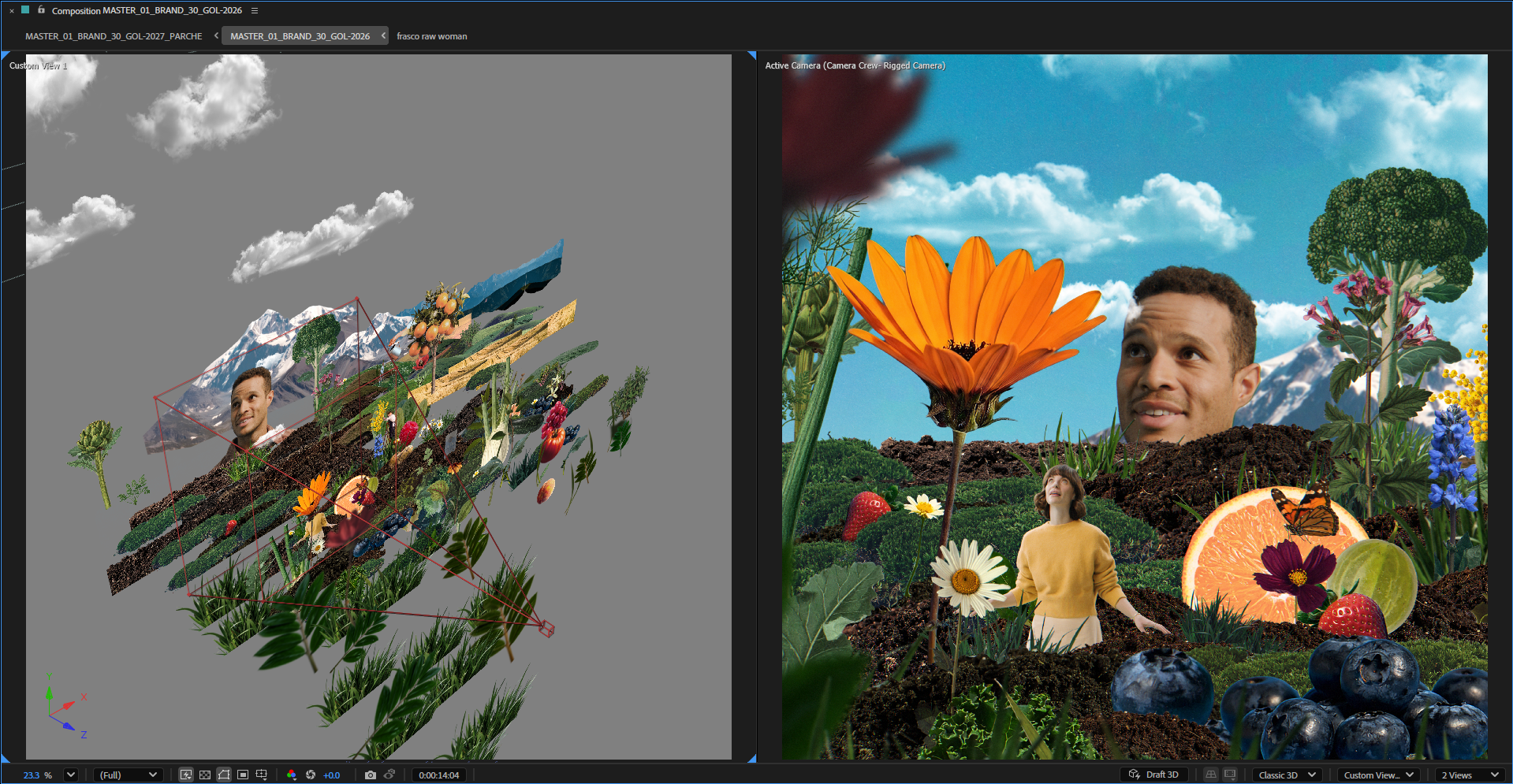1513x784 pixels.
Task: Open the Classic 3D renderer dropdown
Action: [1288, 775]
